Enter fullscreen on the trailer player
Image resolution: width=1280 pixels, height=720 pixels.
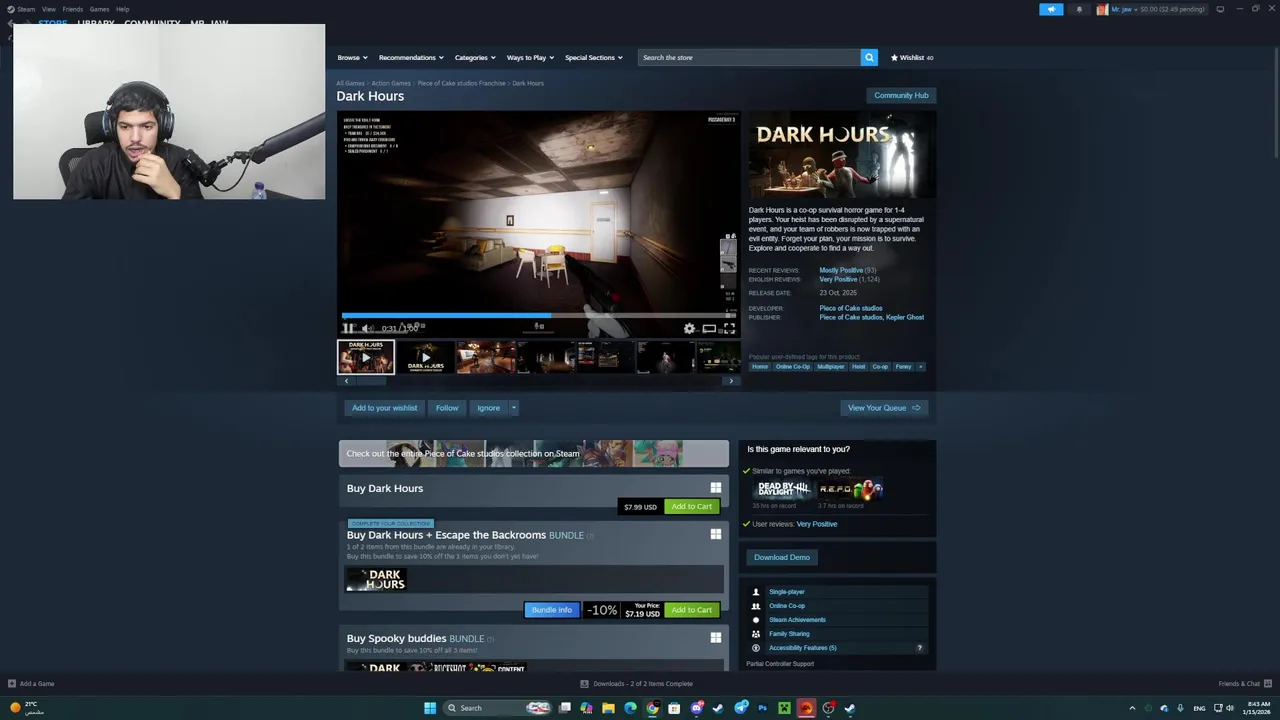tap(729, 328)
